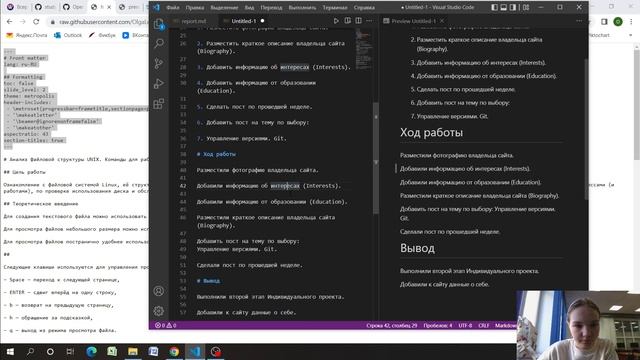Click the cursor position 'Строка 42, столбец 29' status
640x360 pixels.
(391, 325)
